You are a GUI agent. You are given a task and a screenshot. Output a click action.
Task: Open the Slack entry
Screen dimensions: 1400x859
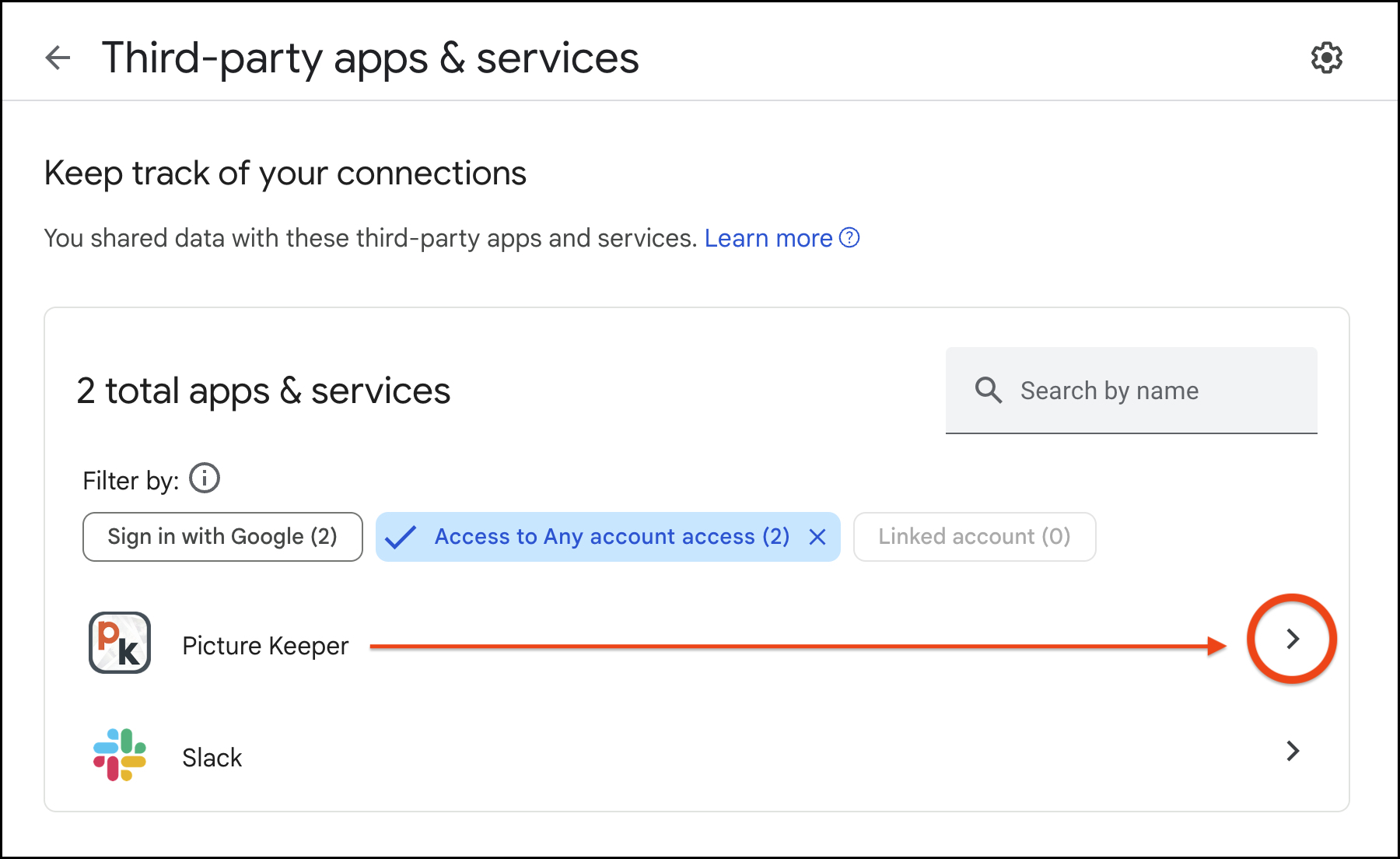point(697,755)
